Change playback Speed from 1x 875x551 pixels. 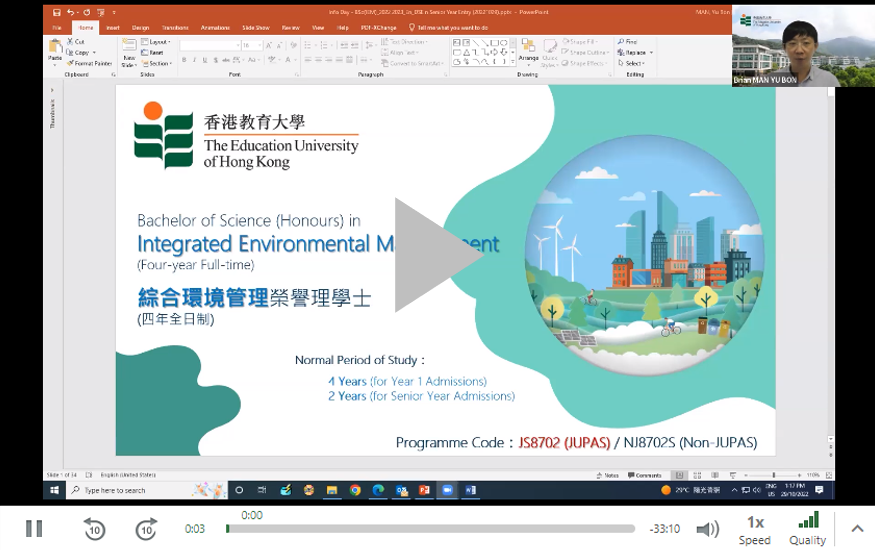754,530
